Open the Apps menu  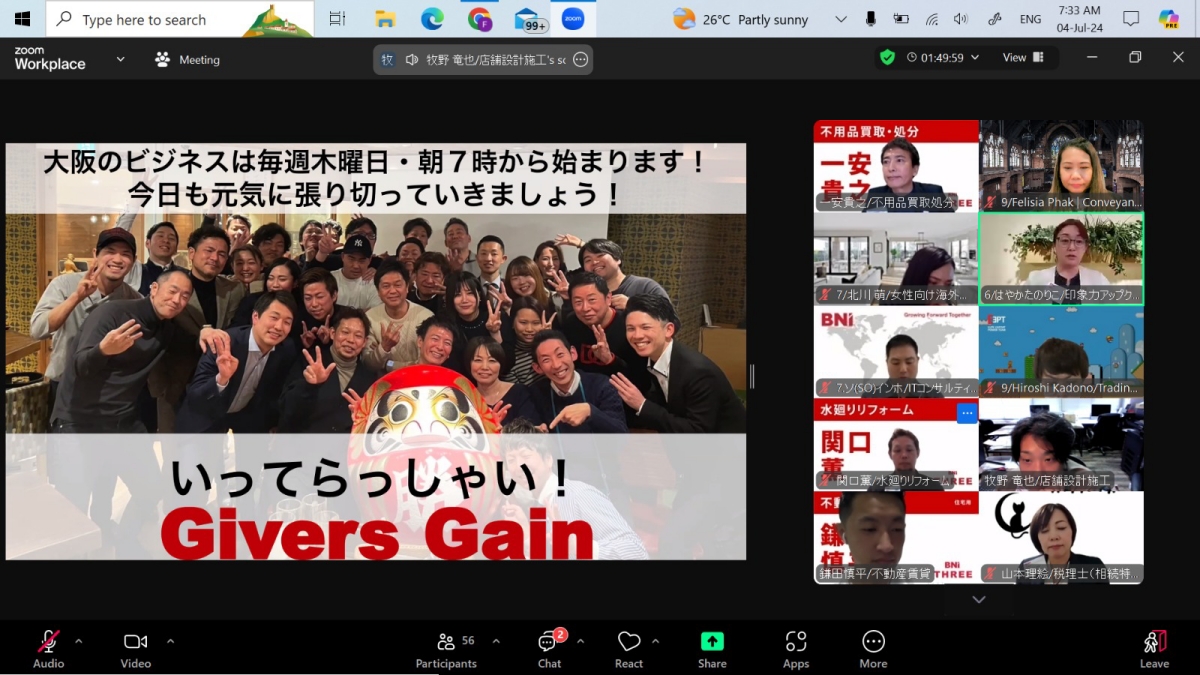[x=796, y=648]
